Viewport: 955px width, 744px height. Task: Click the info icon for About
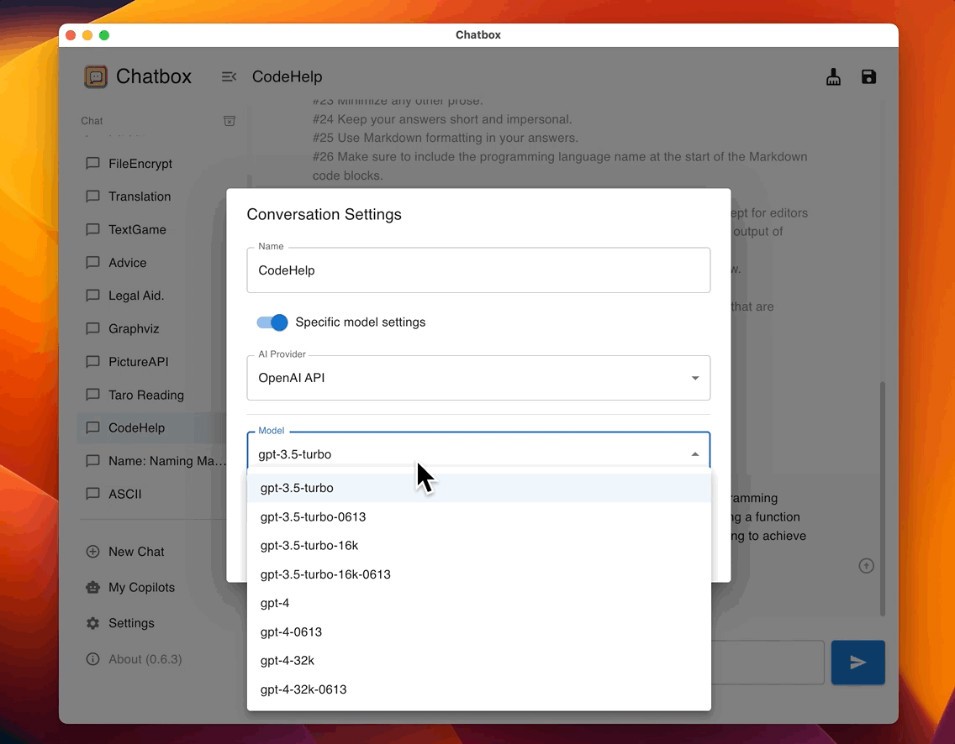tap(93, 659)
